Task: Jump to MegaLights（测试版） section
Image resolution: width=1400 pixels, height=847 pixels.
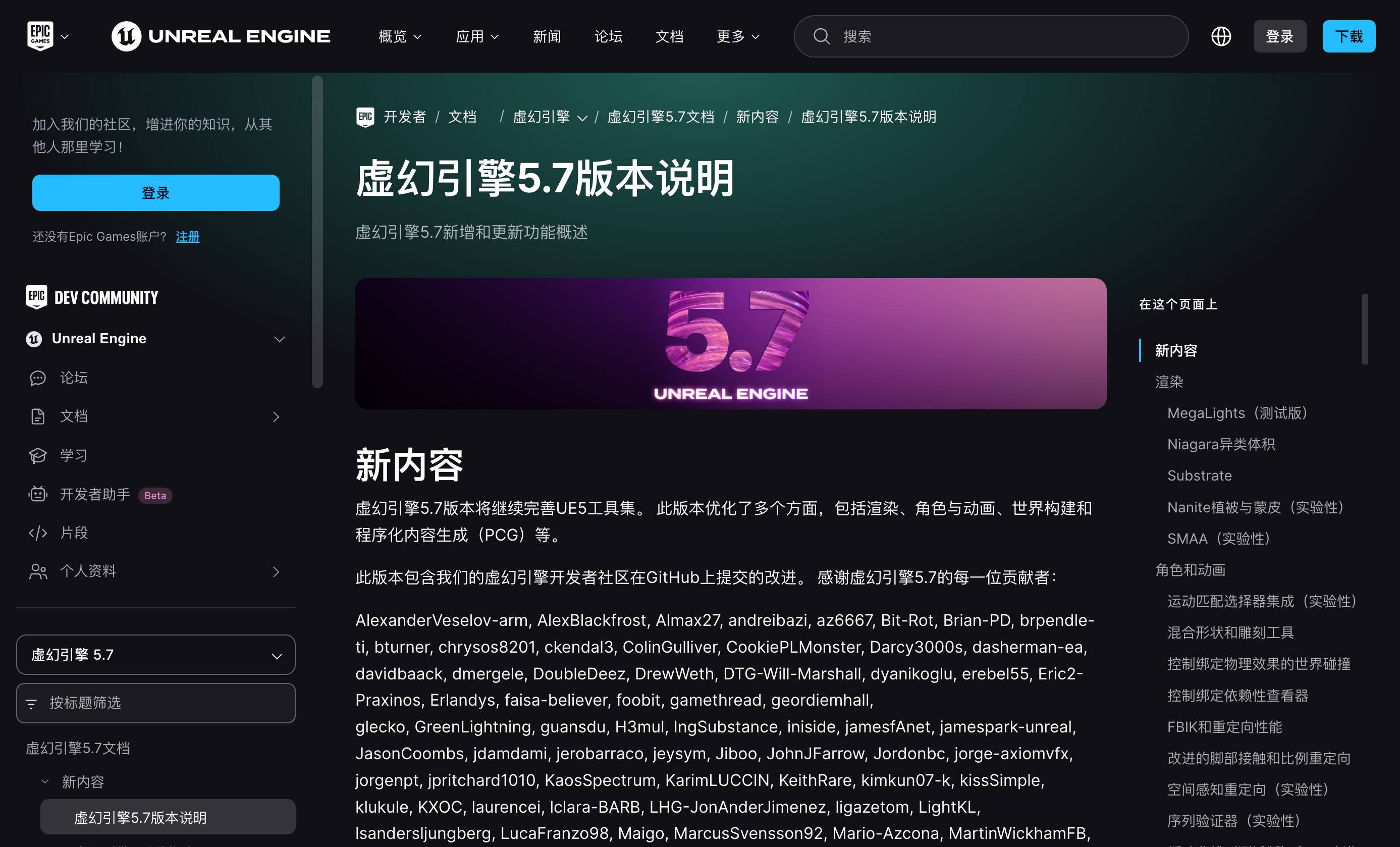Action: pos(1237,413)
